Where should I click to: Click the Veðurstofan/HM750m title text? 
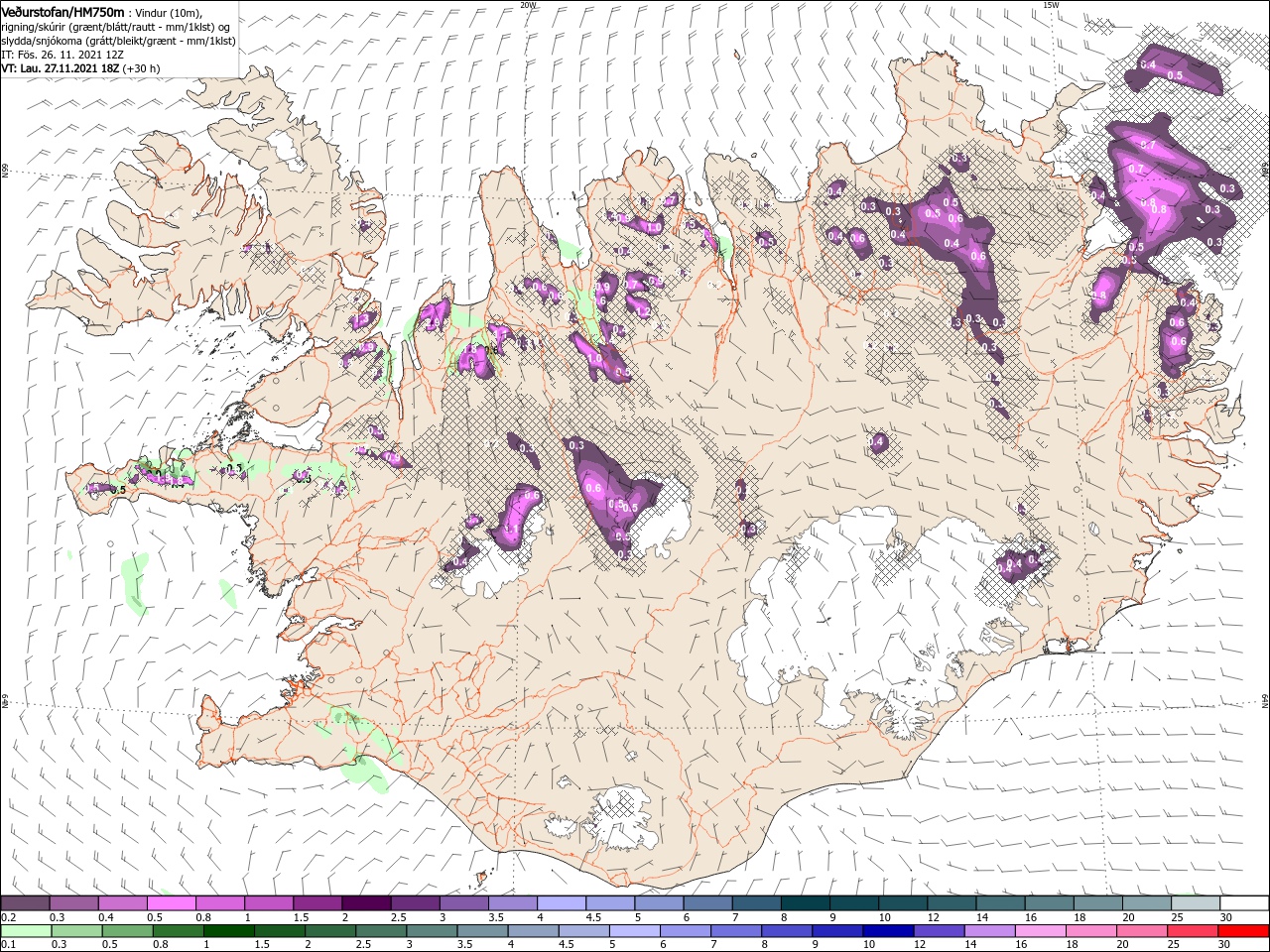coord(63,11)
